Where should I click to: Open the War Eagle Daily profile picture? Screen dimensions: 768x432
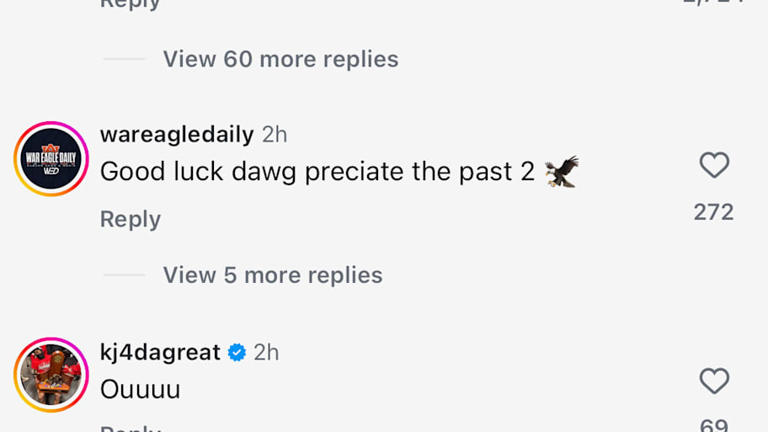pos(52,159)
